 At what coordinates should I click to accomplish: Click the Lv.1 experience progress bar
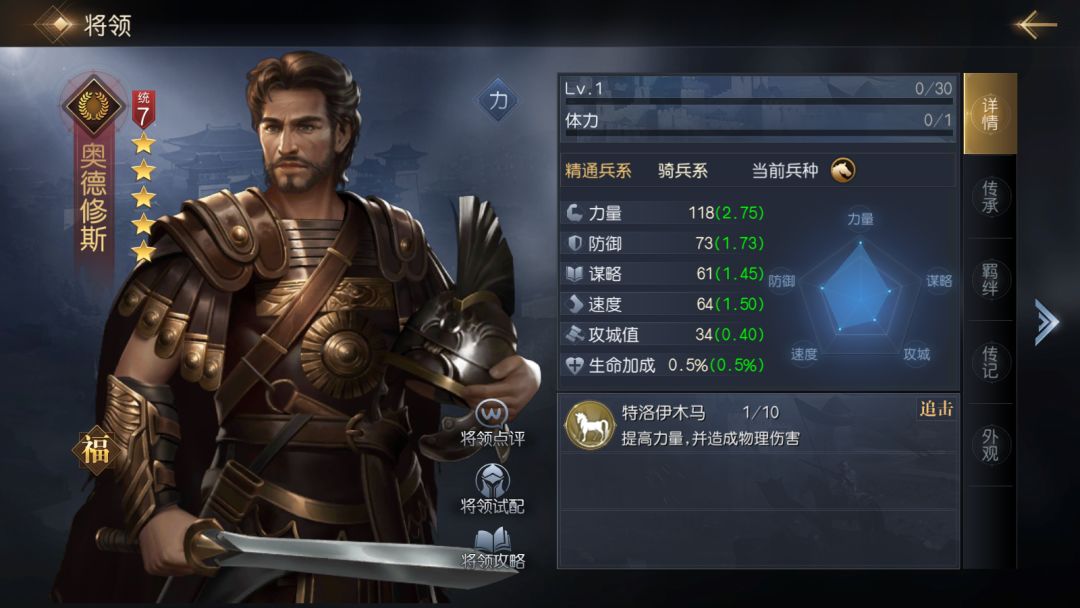click(x=758, y=90)
